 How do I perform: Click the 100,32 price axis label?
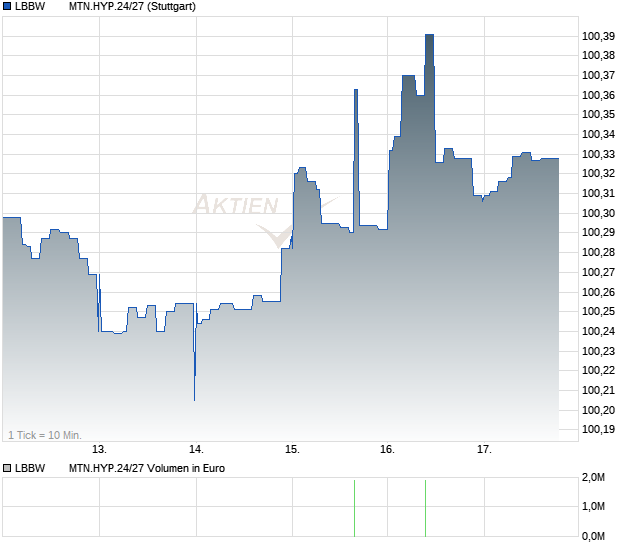(598, 173)
